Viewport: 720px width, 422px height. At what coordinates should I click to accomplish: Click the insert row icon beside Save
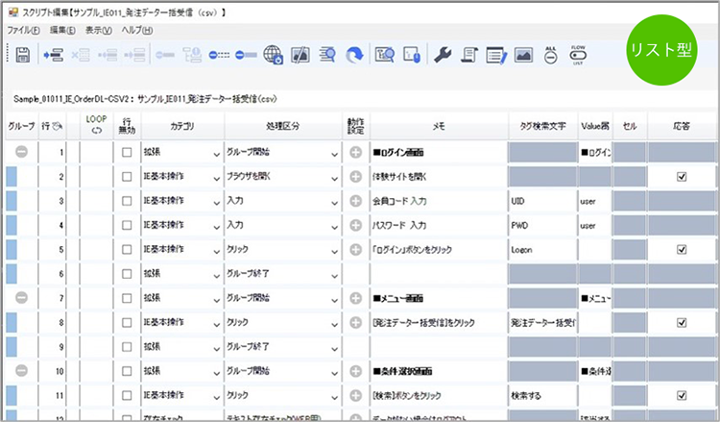[x=54, y=55]
